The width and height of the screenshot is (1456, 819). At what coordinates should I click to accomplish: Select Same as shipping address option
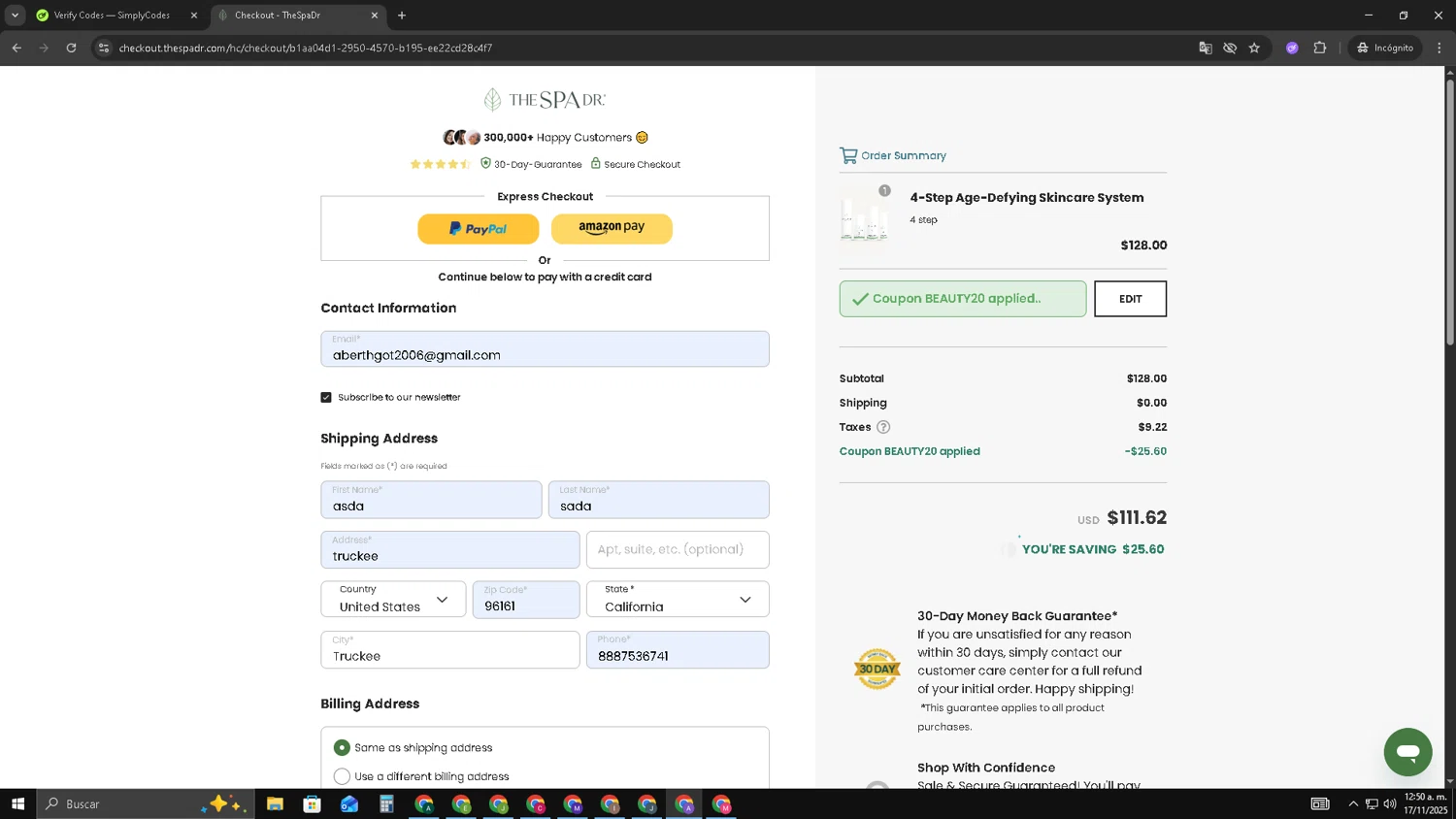(342, 747)
